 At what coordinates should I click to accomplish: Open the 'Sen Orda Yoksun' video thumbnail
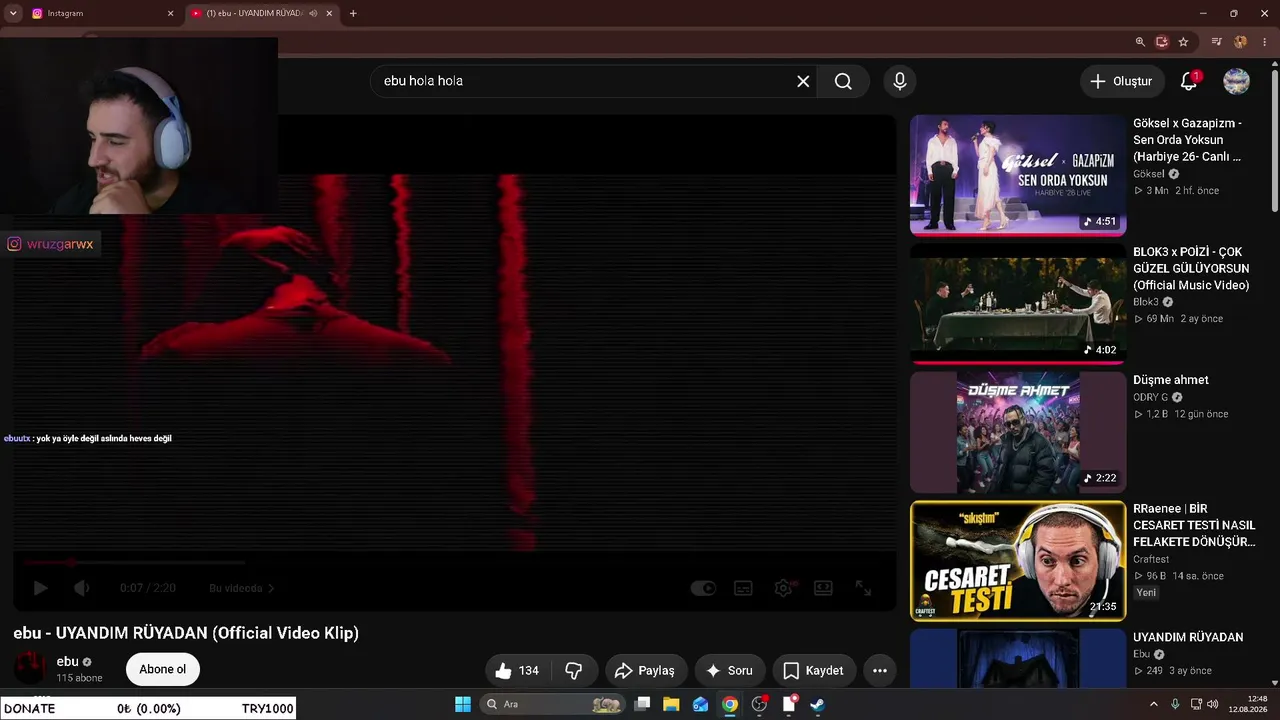tap(1018, 175)
